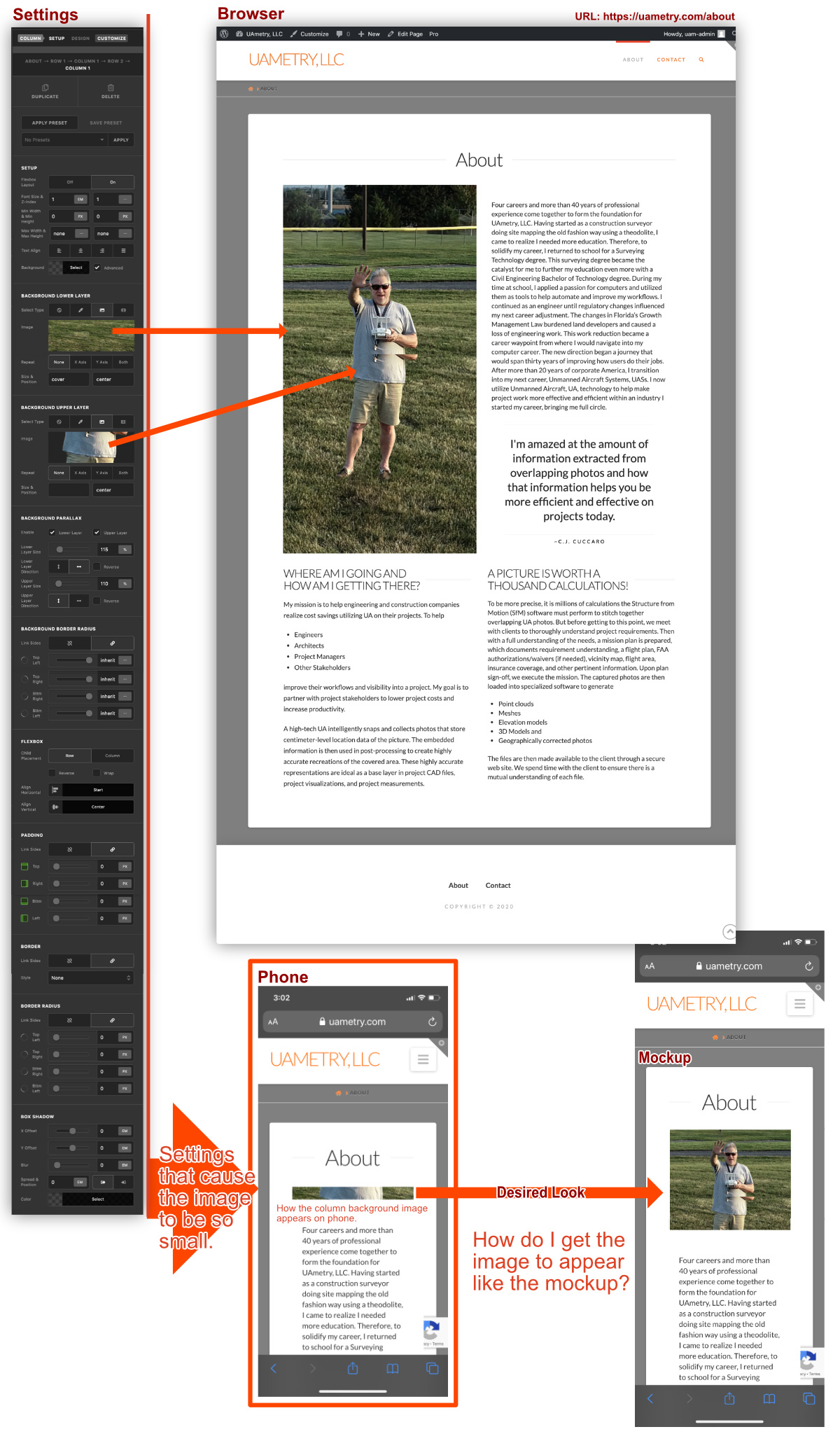Select right text align icon
The width and height of the screenshot is (840, 1434).
click(x=102, y=250)
